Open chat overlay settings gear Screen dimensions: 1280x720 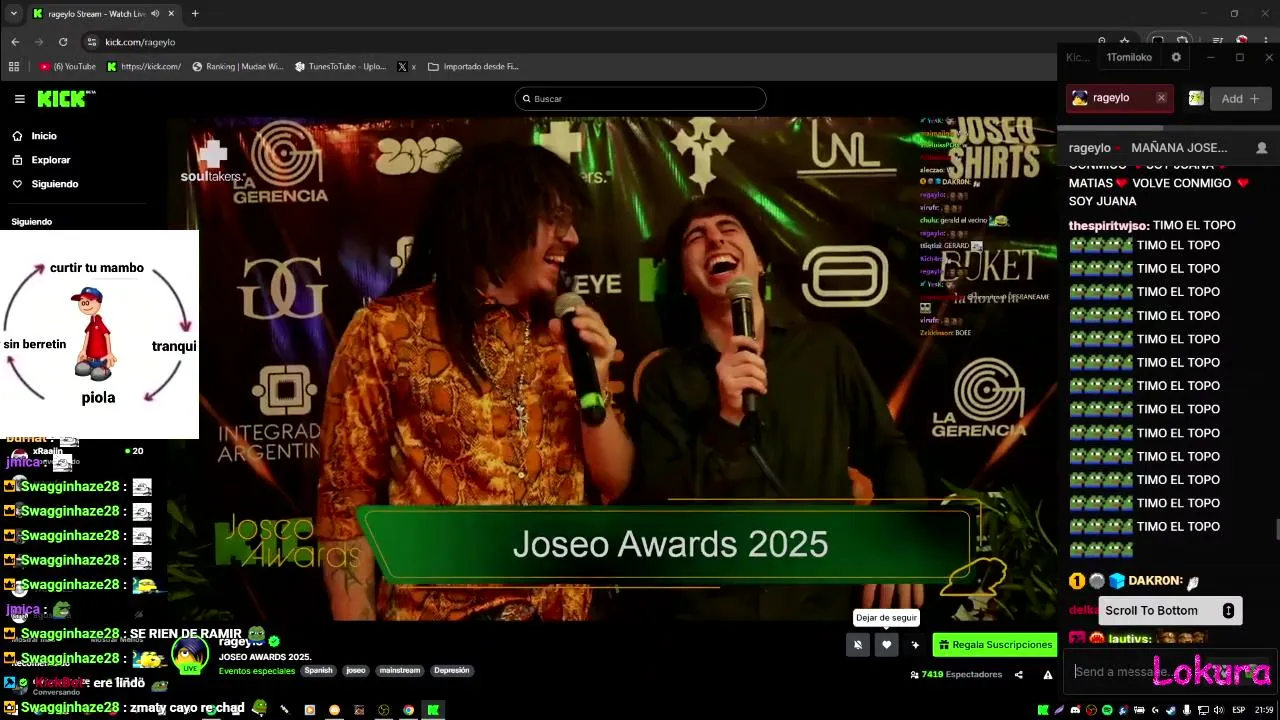[1176, 57]
